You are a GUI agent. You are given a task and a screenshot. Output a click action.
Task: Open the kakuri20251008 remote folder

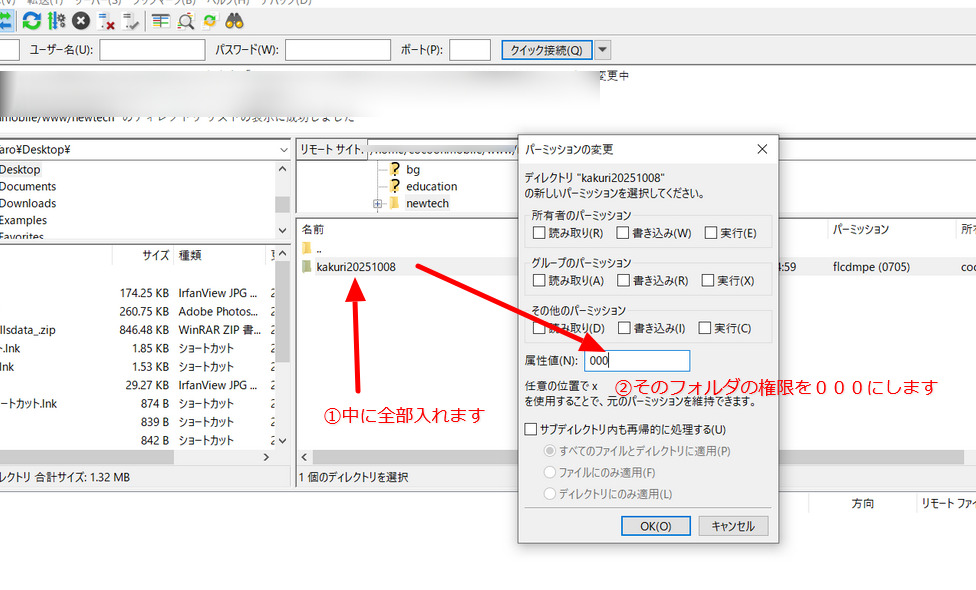[355, 267]
